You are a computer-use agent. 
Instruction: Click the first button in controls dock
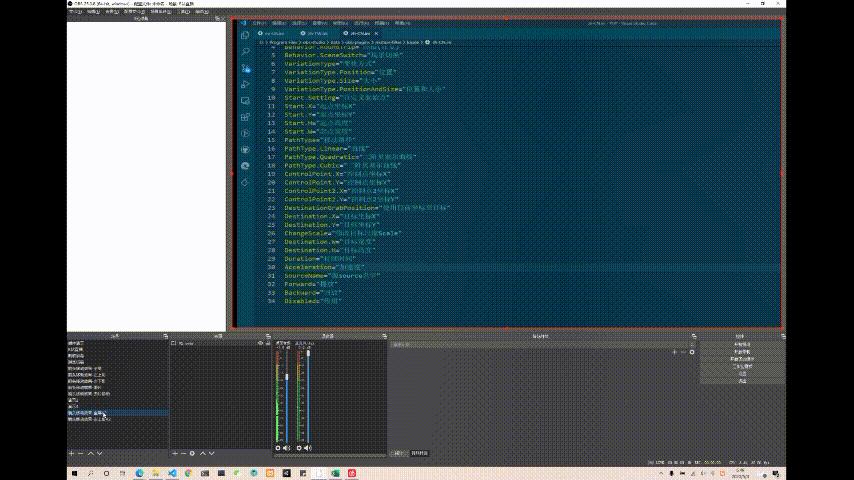[741, 344]
